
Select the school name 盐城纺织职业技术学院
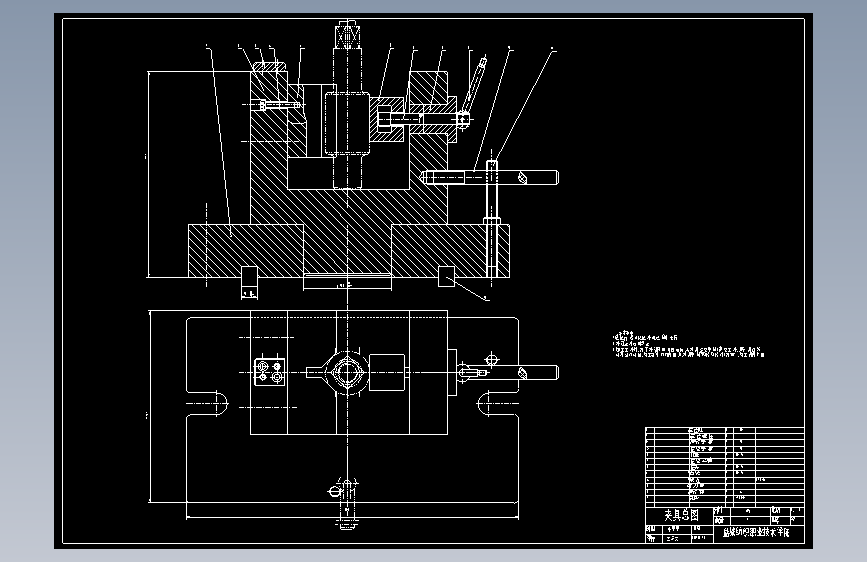pos(756,533)
